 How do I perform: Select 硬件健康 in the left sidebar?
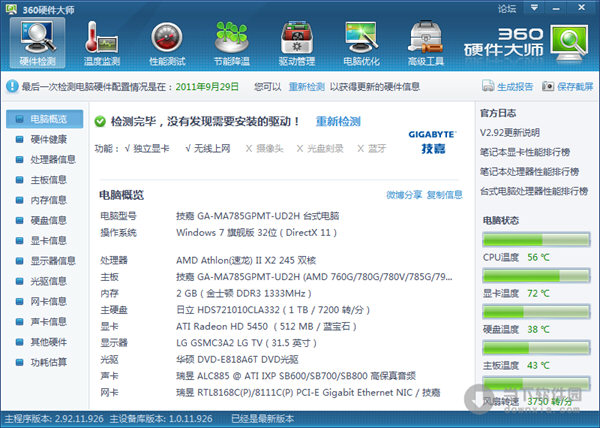(47, 139)
